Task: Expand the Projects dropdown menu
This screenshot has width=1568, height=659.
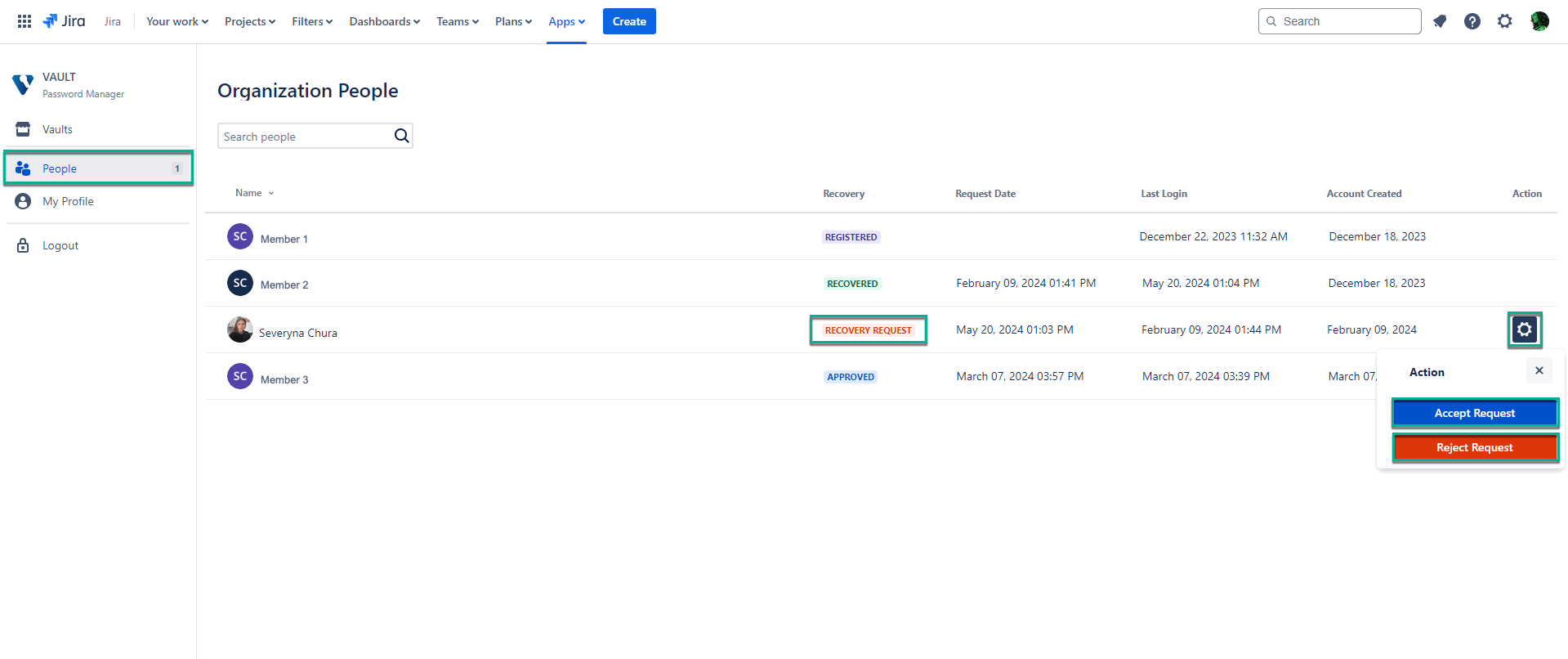Action: 249,21
